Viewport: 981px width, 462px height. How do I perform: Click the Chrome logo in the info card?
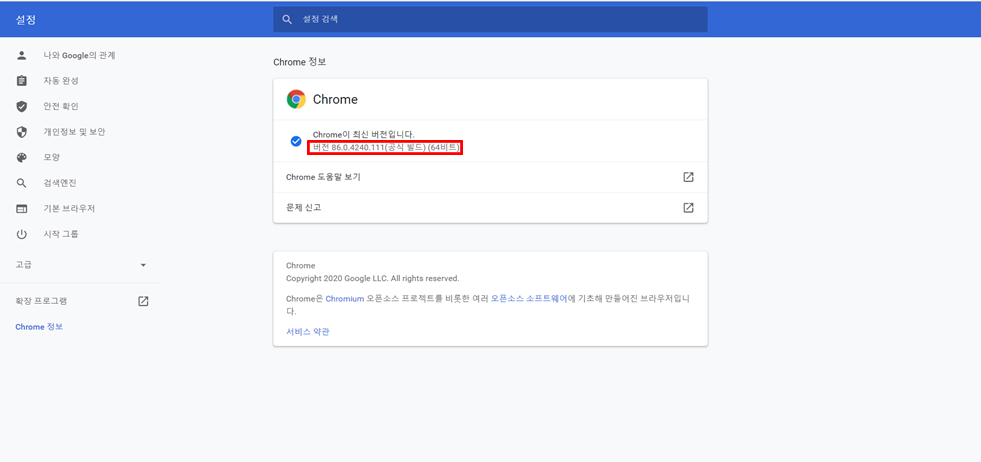[296, 100]
